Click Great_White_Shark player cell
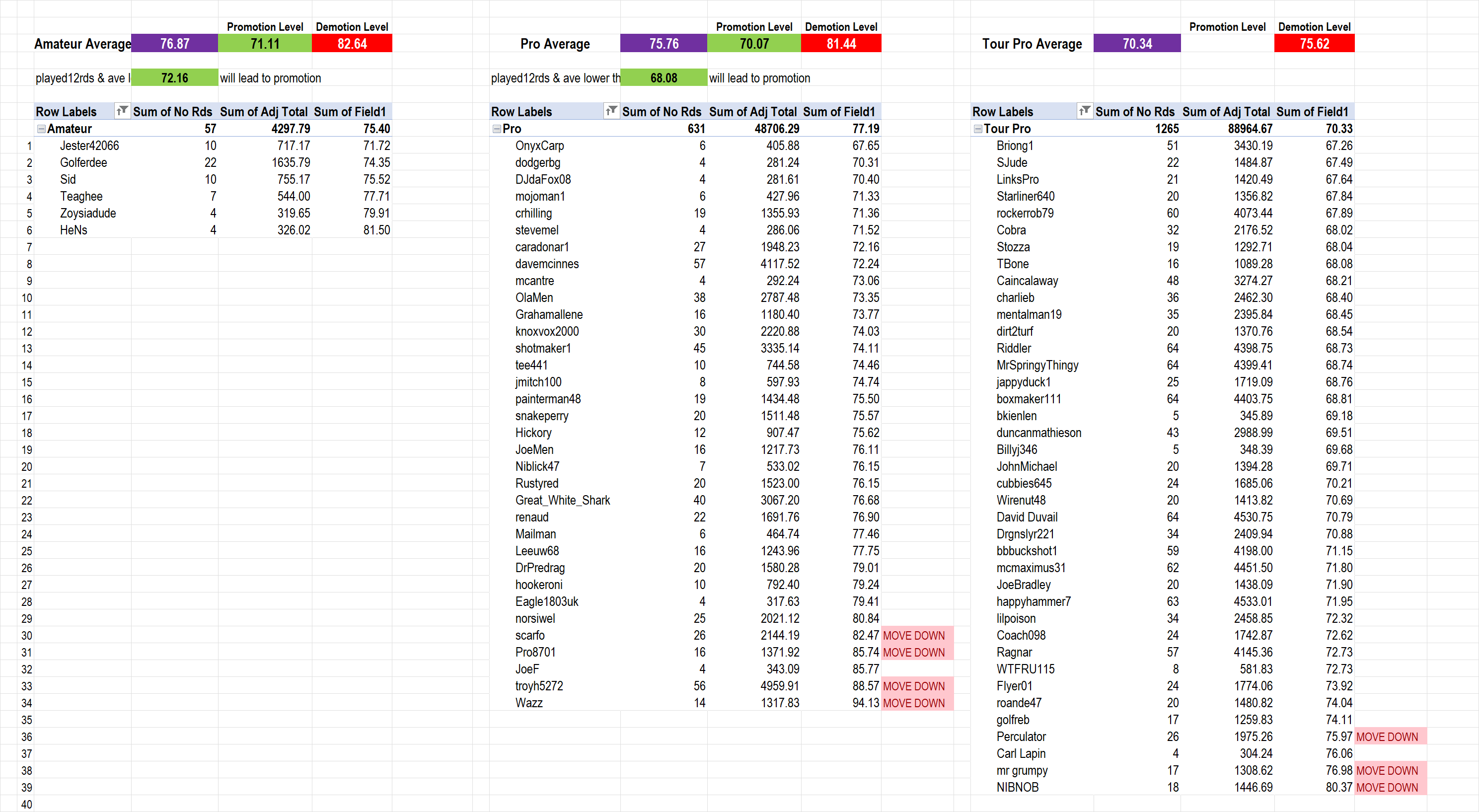 [562, 500]
